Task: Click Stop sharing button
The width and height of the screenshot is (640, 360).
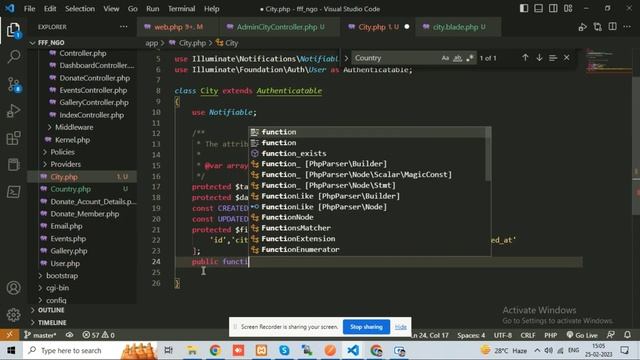Action: 366,327
